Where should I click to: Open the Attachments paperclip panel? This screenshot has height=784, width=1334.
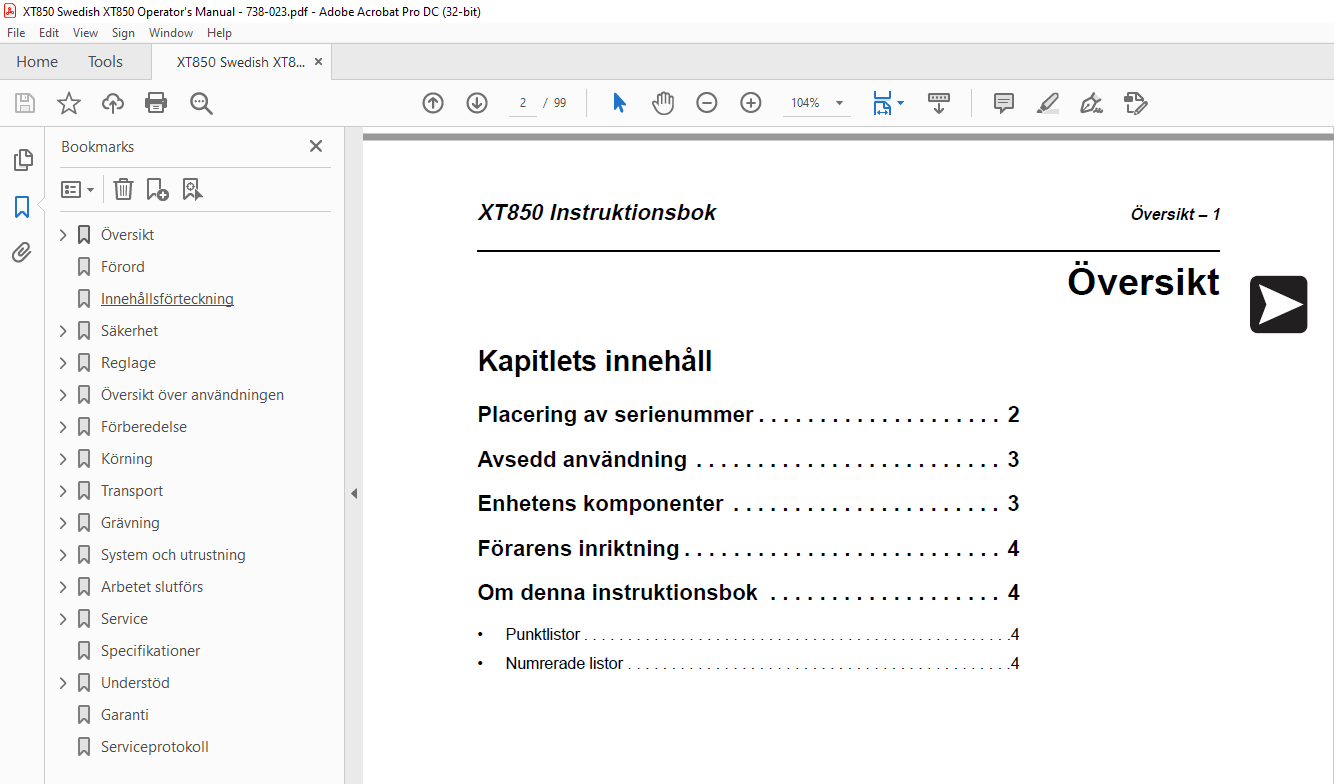[22, 253]
